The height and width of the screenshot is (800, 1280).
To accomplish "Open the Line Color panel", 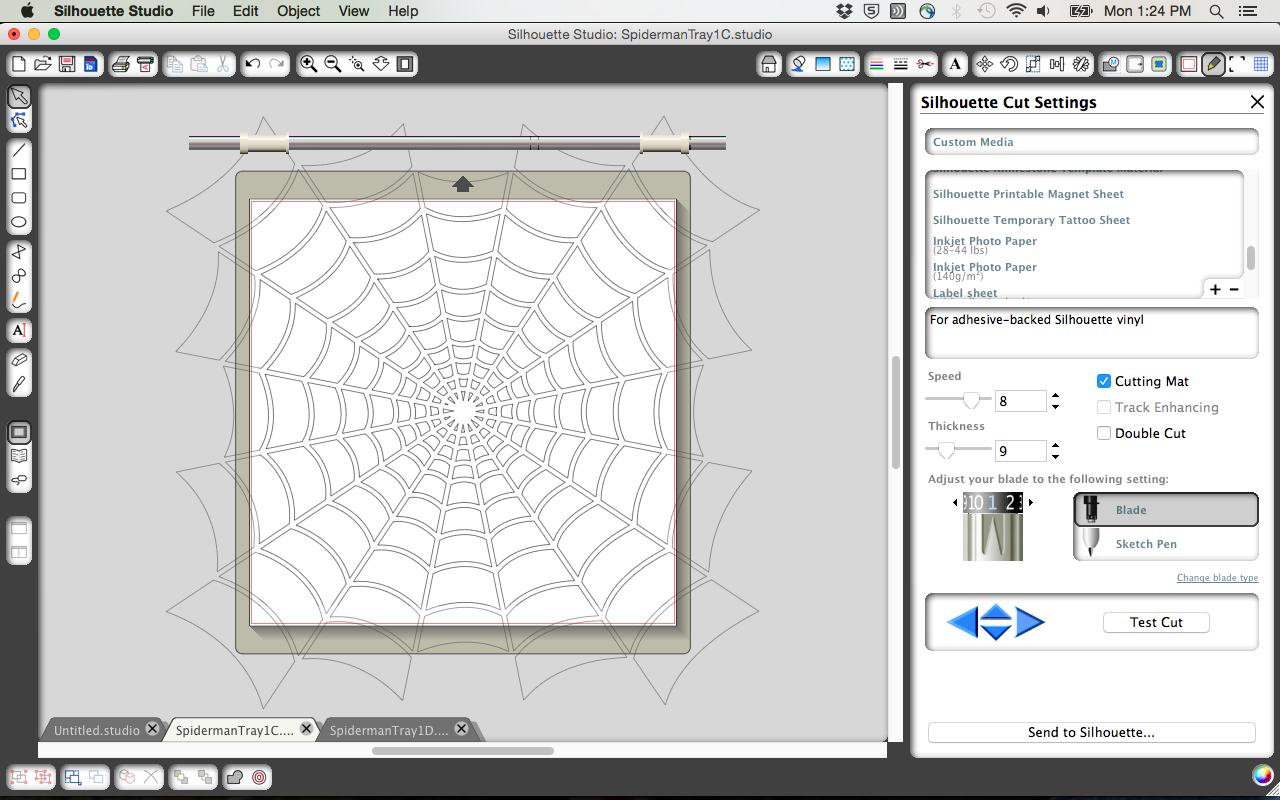I will [877, 64].
